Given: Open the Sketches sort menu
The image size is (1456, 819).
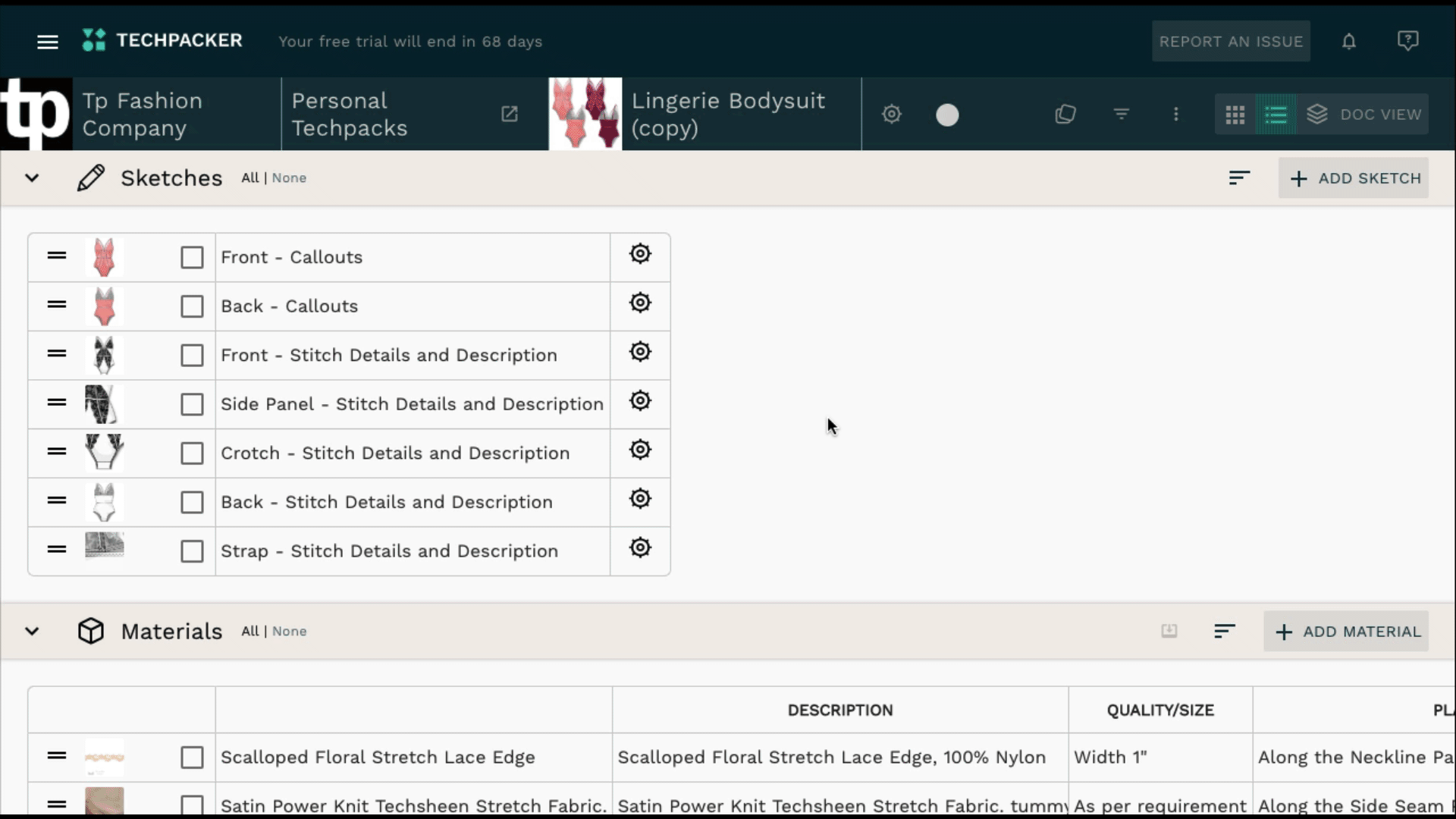Looking at the screenshot, I should point(1239,178).
